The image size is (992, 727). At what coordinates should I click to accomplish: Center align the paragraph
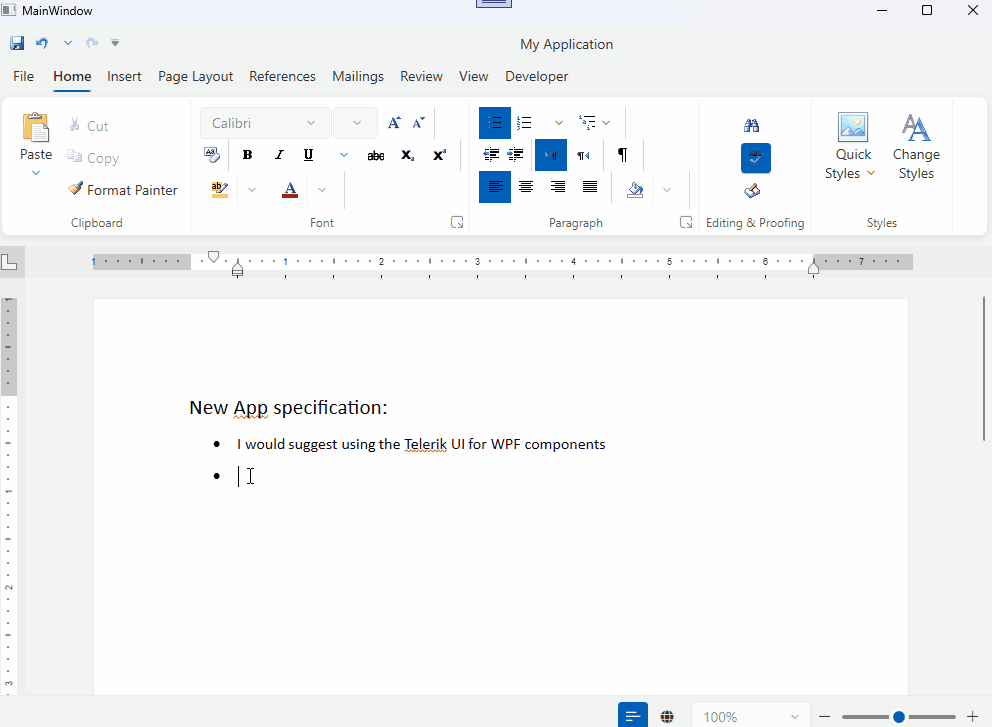click(x=526, y=187)
